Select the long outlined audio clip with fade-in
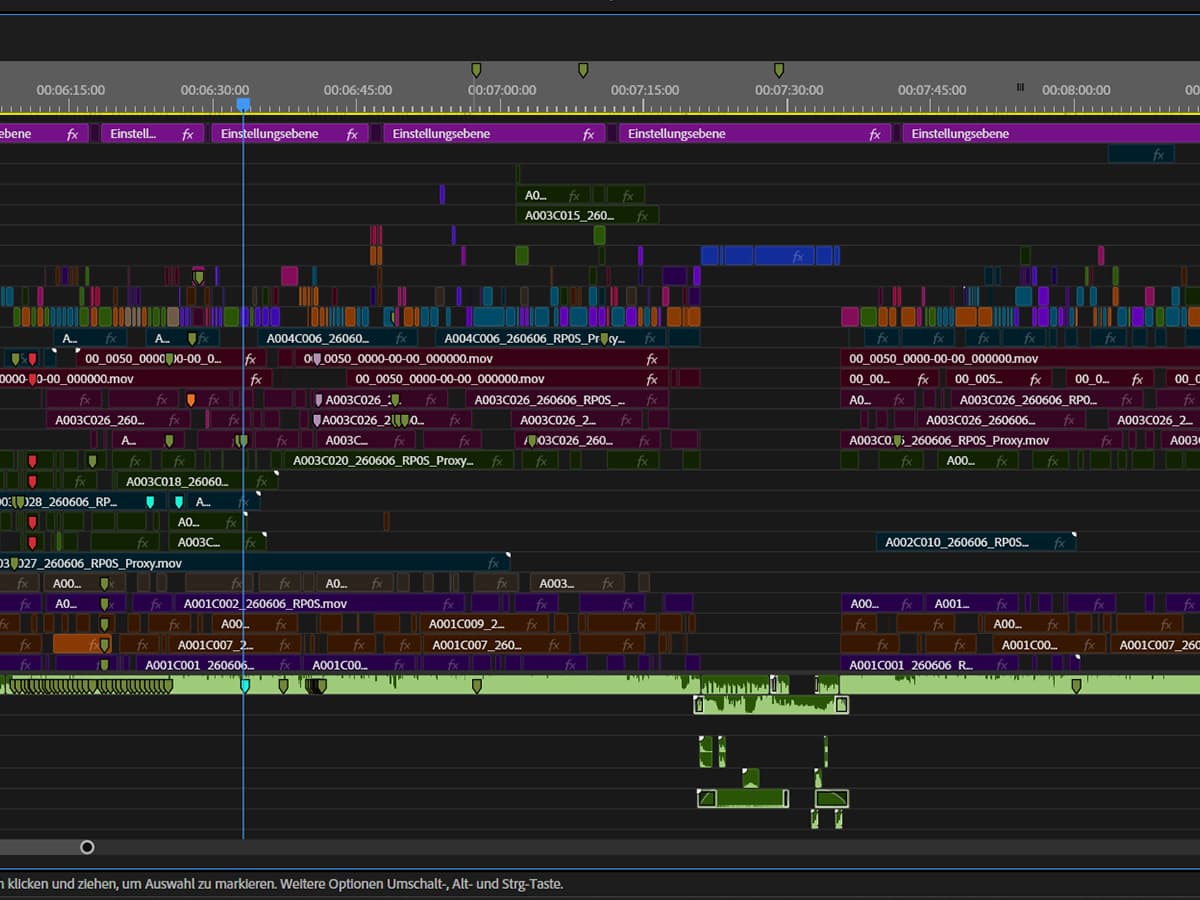This screenshot has width=1200, height=900. tap(743, 798)
